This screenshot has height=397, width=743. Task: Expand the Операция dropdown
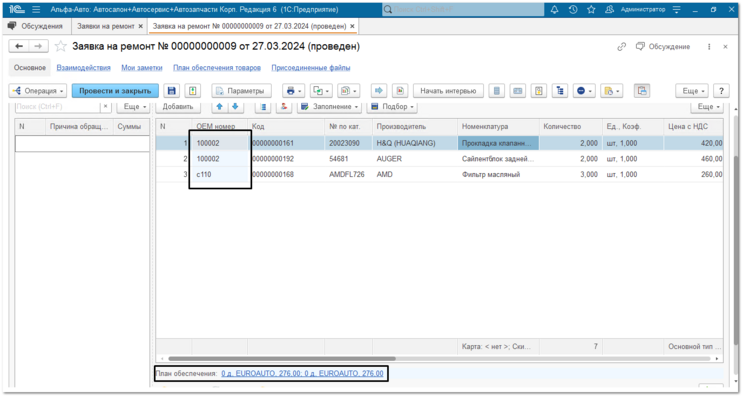coord(38,90)
